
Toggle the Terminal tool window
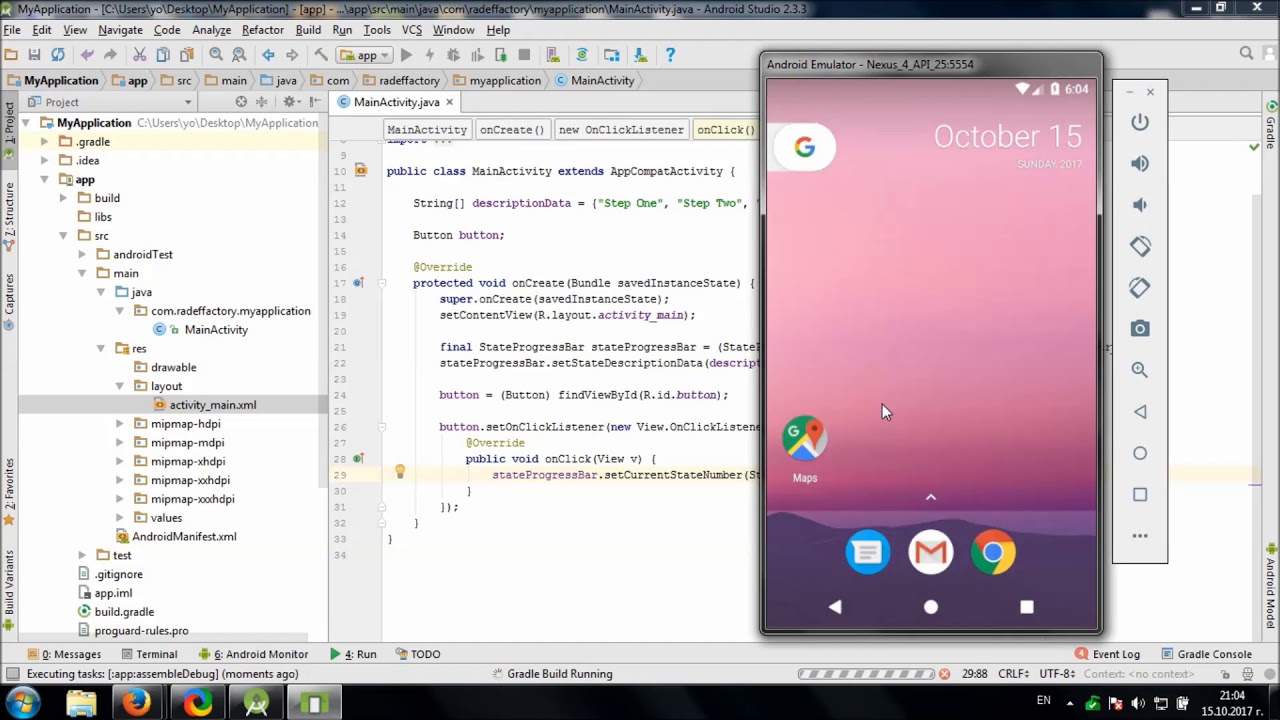[x=149, y=654]
